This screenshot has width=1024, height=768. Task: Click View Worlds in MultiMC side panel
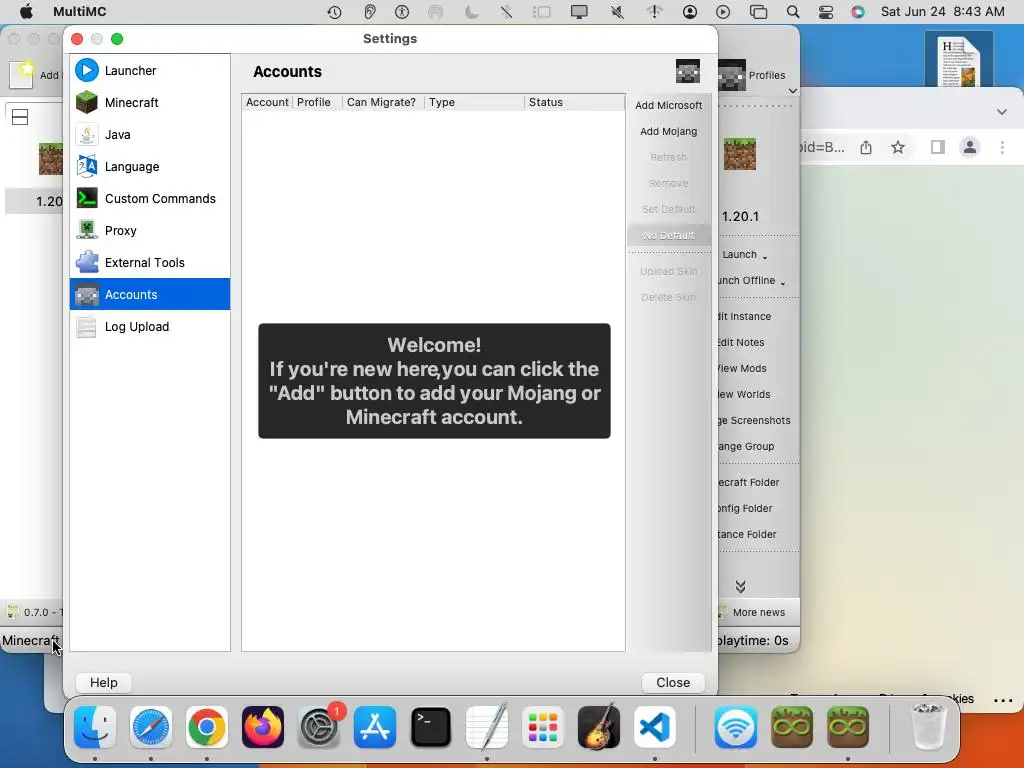pos(745,395)
